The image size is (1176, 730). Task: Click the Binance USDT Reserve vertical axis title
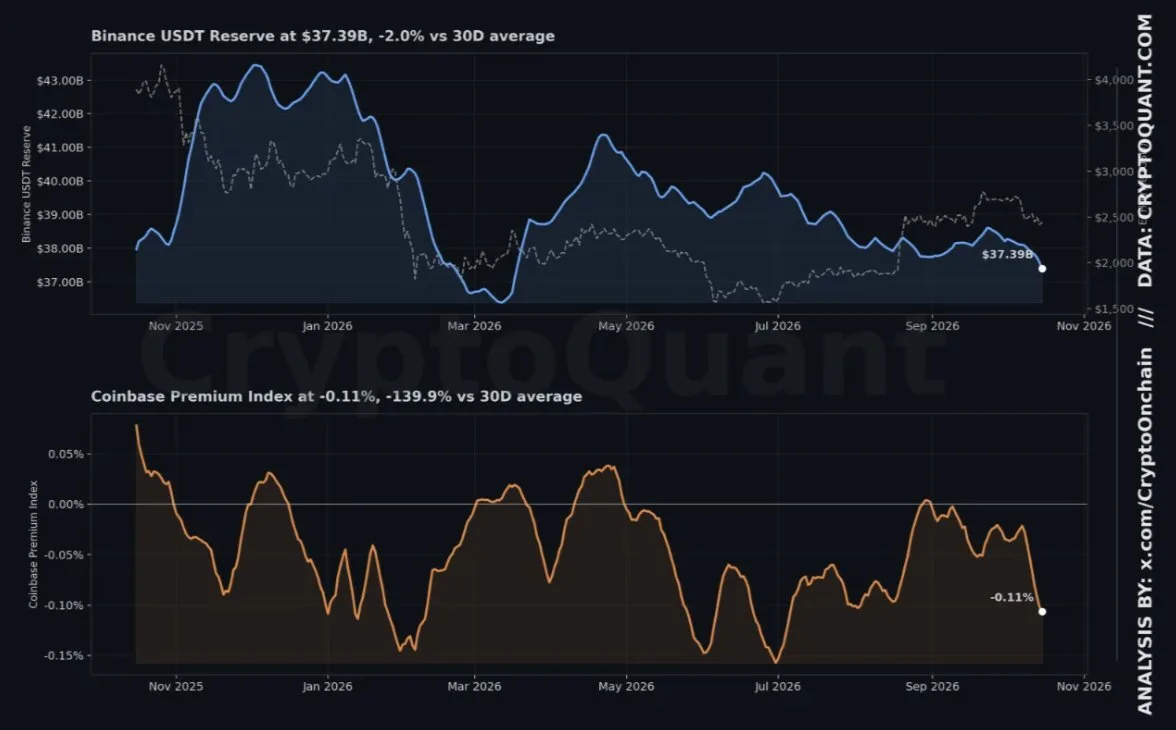[26, 184]
